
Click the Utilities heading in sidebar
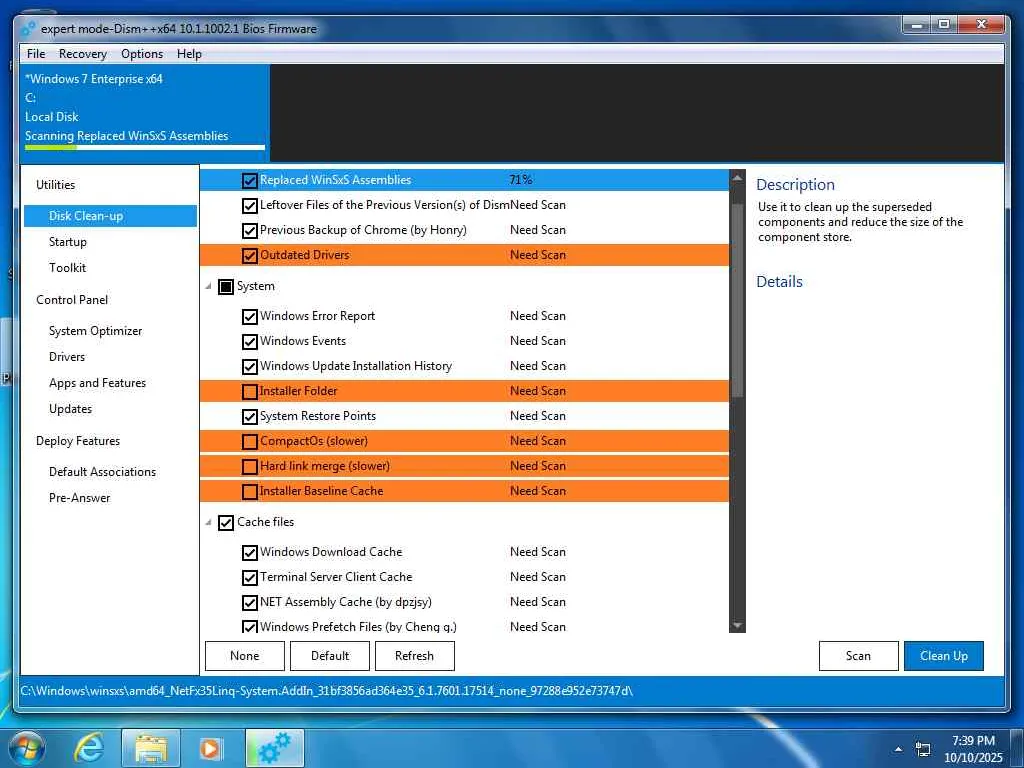(56, 185)
